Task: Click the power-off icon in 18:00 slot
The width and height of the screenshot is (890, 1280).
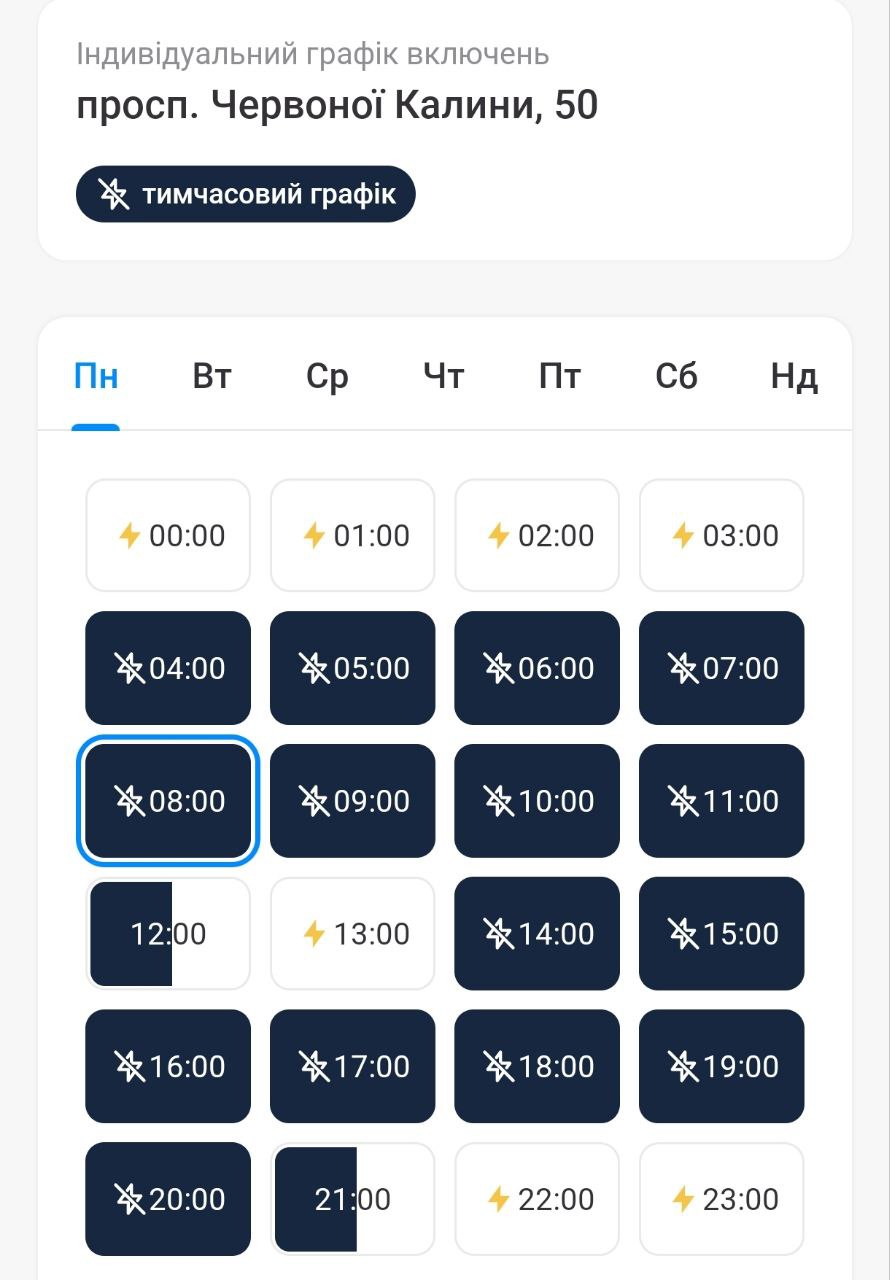Action: (499, 1066)
